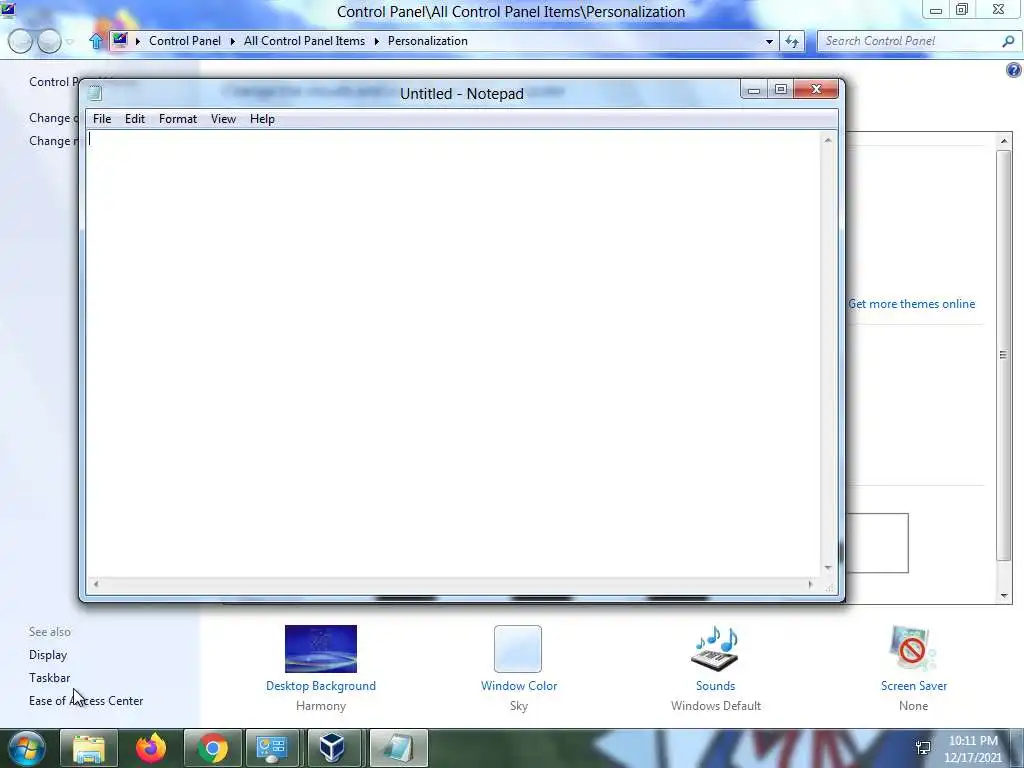The height and width of the screenshot is (768, 1024).
Task: Open recent pages dropdown arrow
Action: coord(70,42)
